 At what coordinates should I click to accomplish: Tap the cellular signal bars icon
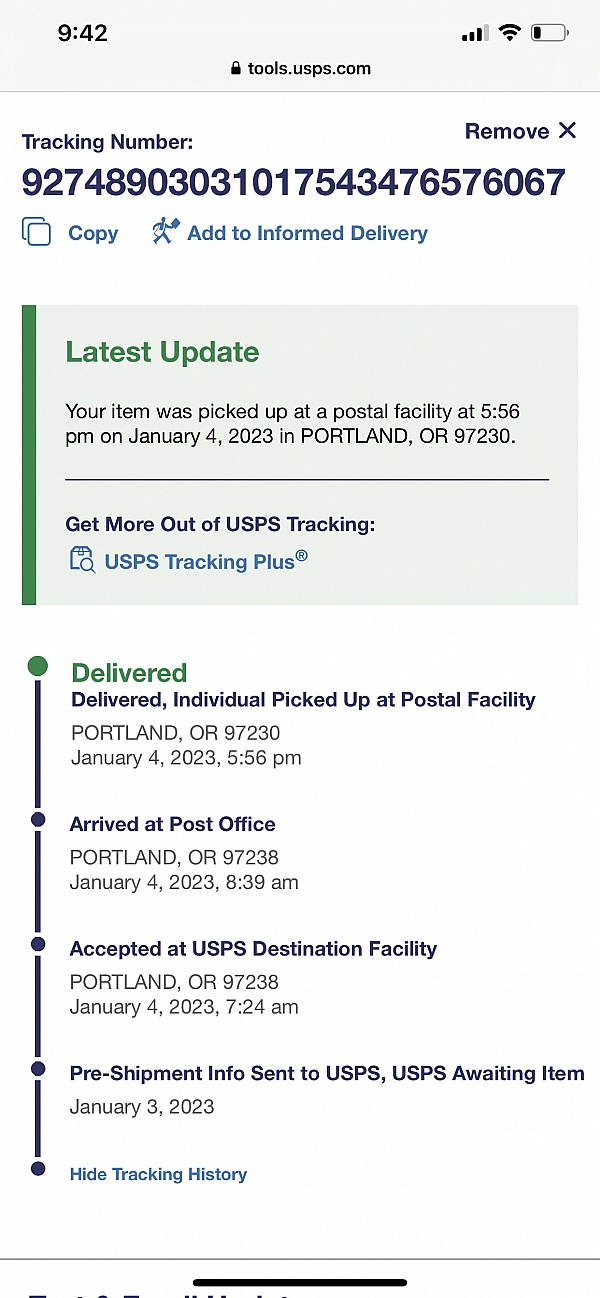tap(474, 34)
